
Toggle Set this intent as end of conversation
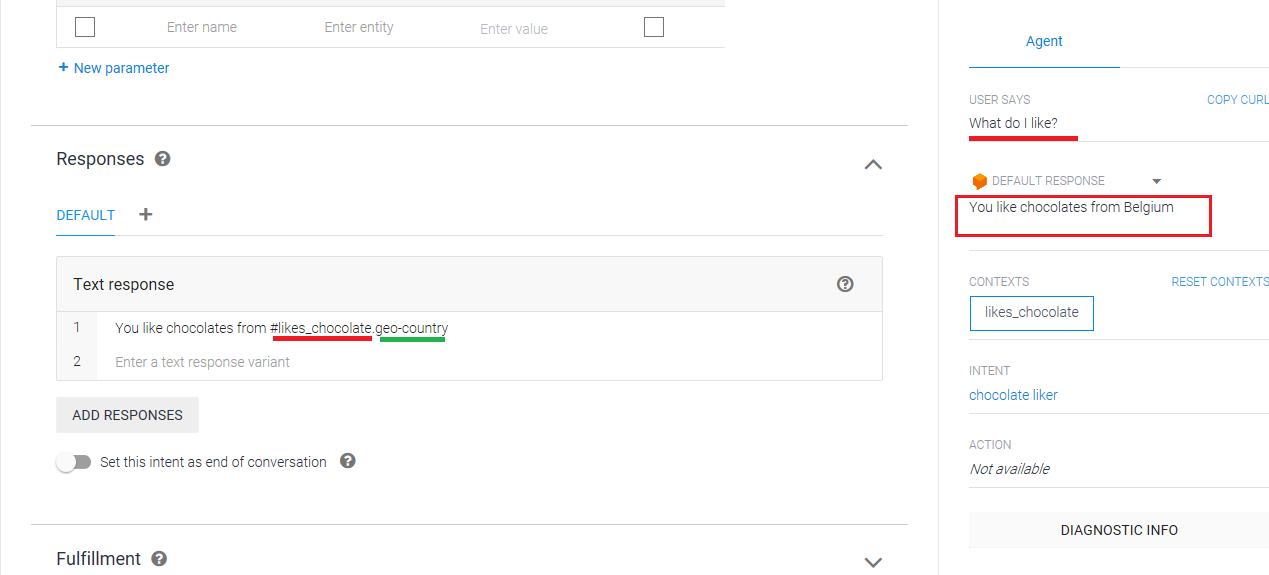click(x=73, y=462)
